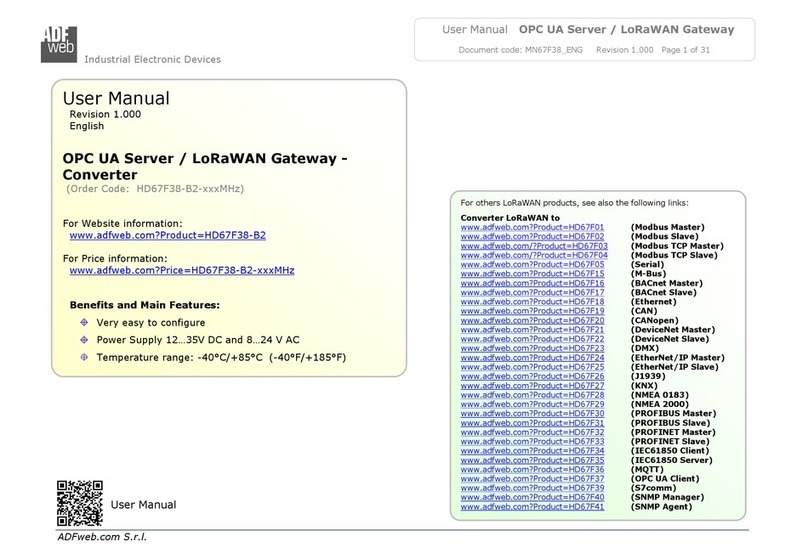
Task: Open the HD67F37 OPC UA Client link
Action: click(532, 479)
